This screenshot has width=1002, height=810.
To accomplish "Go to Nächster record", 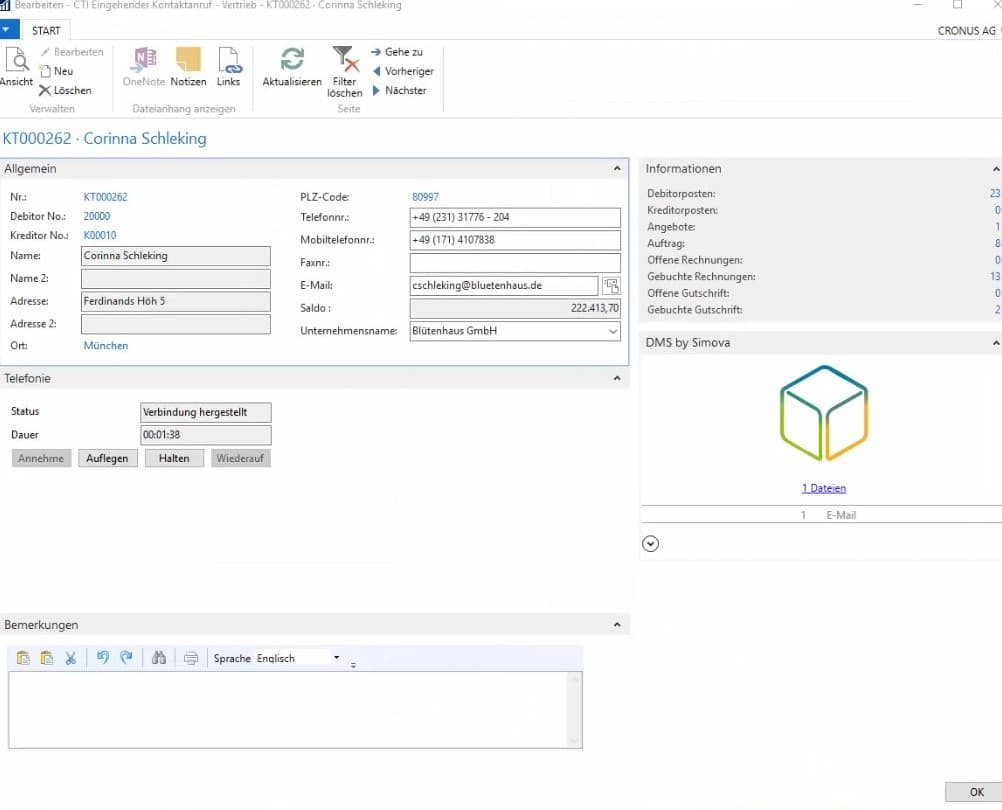I will [x=400, y=90].
